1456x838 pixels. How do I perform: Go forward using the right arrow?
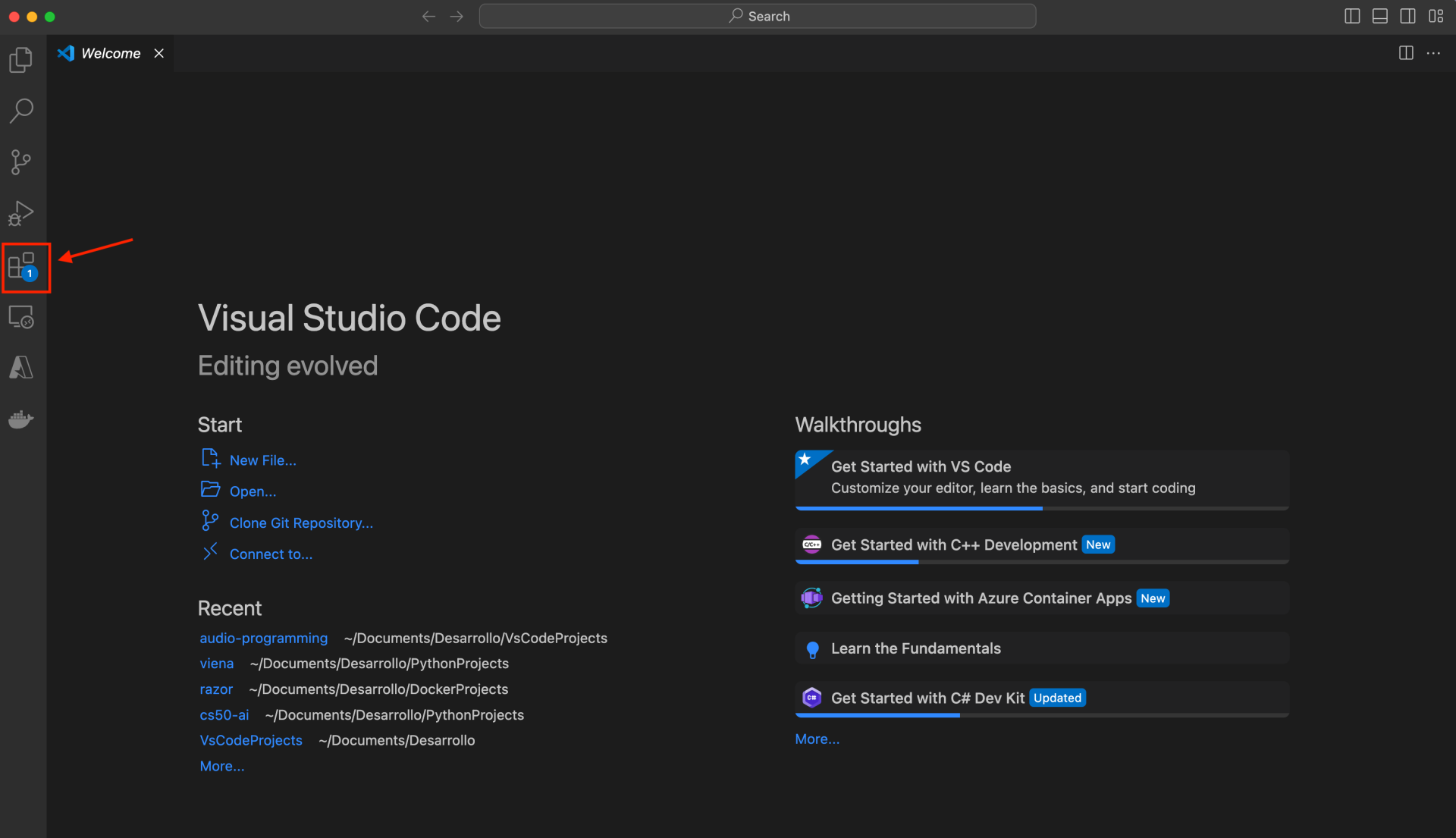[457, 16]
